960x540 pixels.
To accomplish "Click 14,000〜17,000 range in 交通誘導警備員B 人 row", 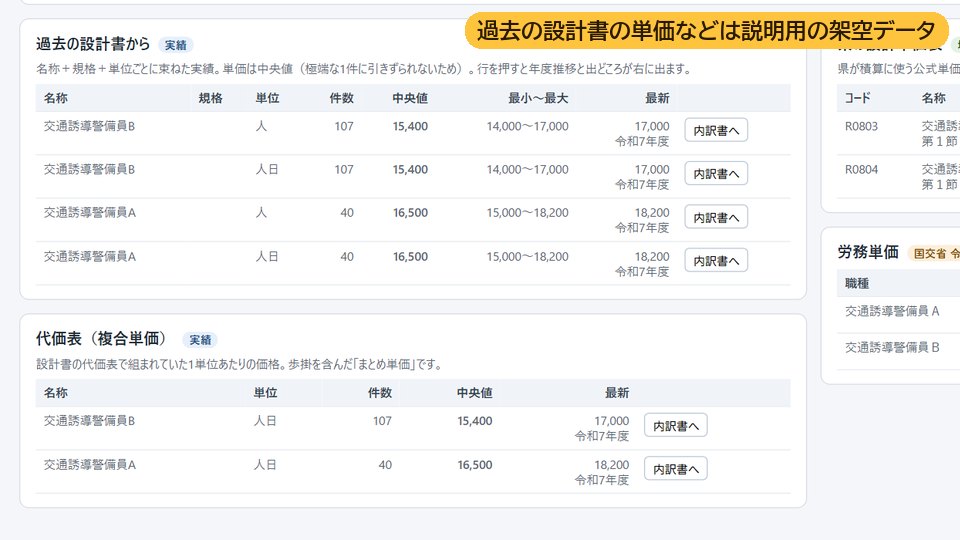I will [527, 126].
